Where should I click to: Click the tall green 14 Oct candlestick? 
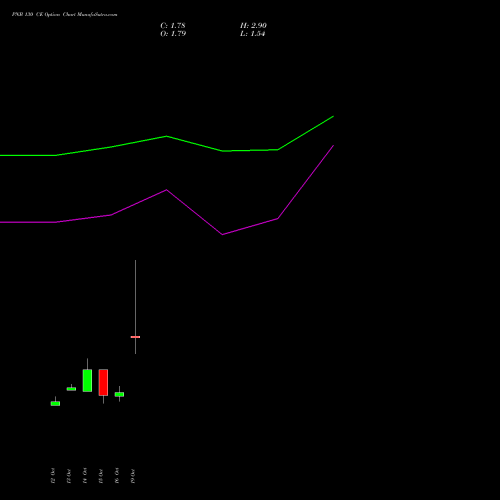click(87, 380)
